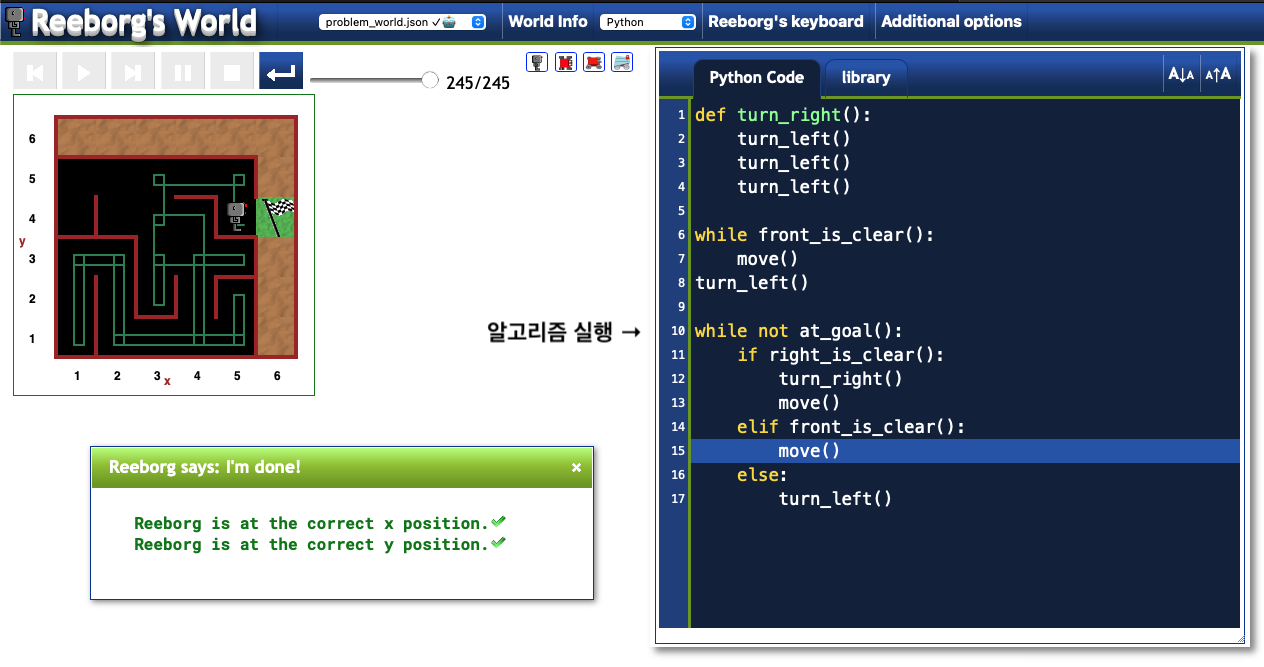Select the red wheeled robot model icon

click(594, 62)
